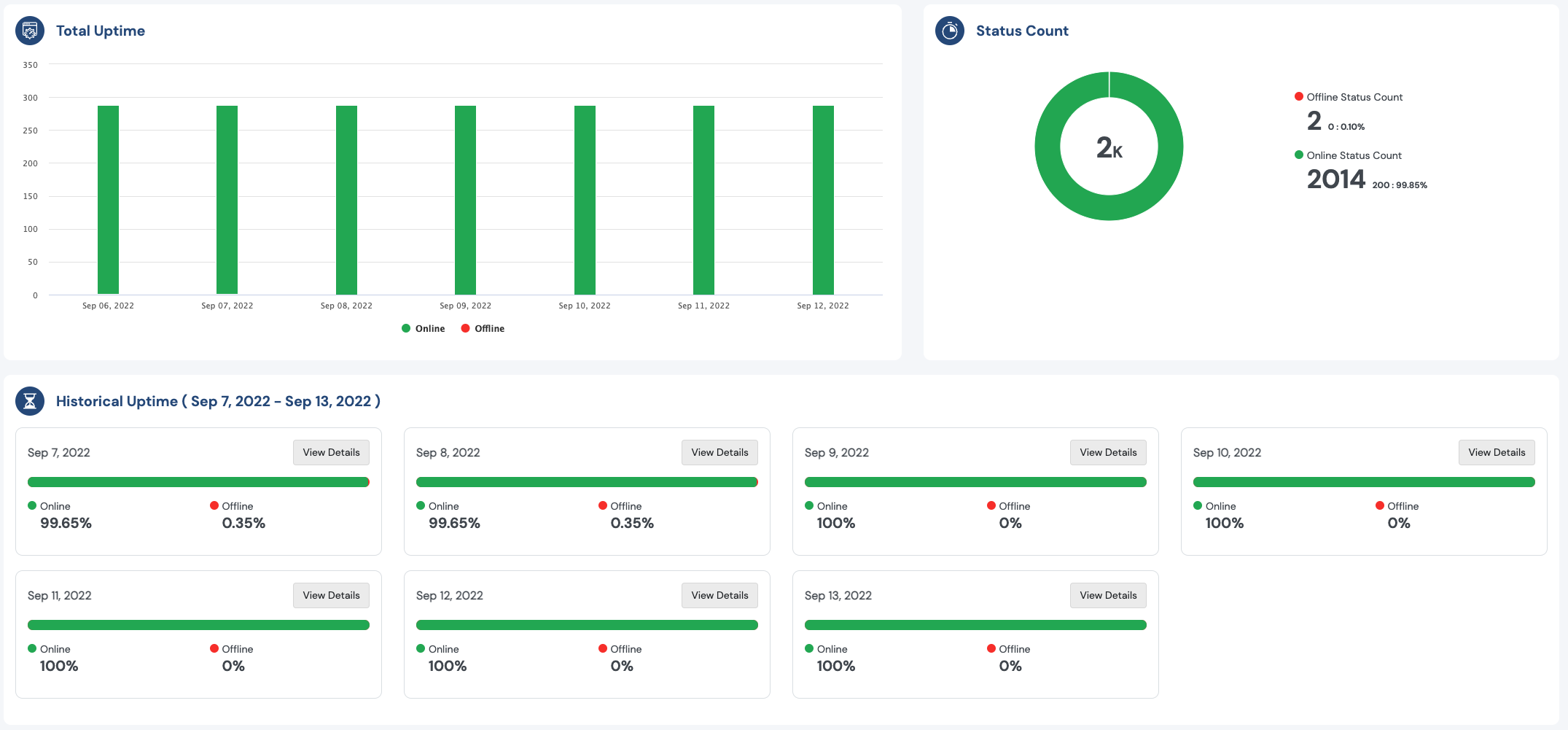Image resolution: width=1568 pixels, height=730 pixels.
Task: Toggle the Online legend in the uptime chart
Action: click(424, 329)
